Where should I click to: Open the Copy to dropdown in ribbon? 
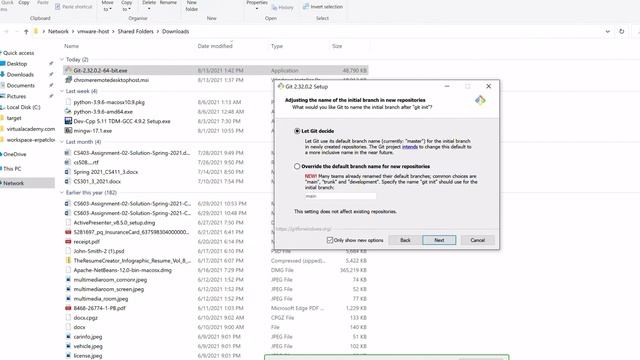point(127,6)
